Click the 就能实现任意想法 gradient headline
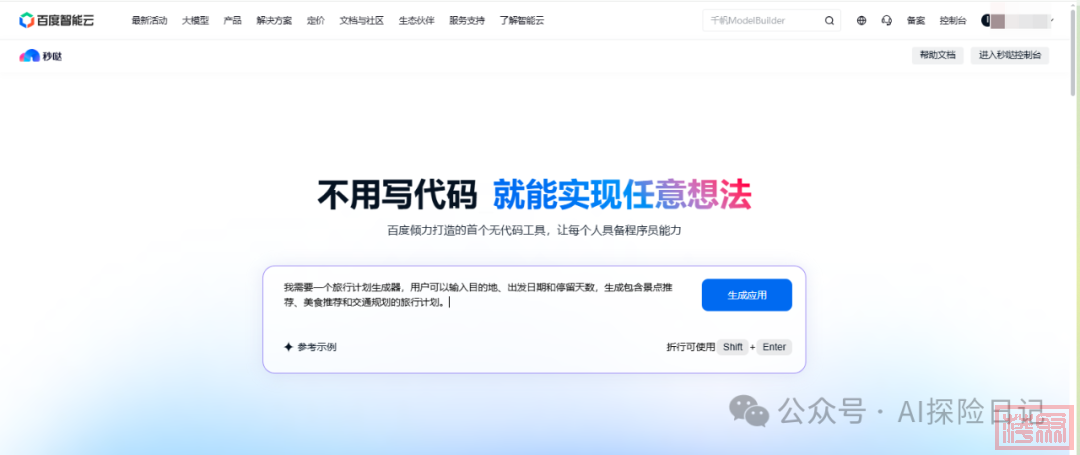This screenshot has height=455, width=1080. (622, 194)
